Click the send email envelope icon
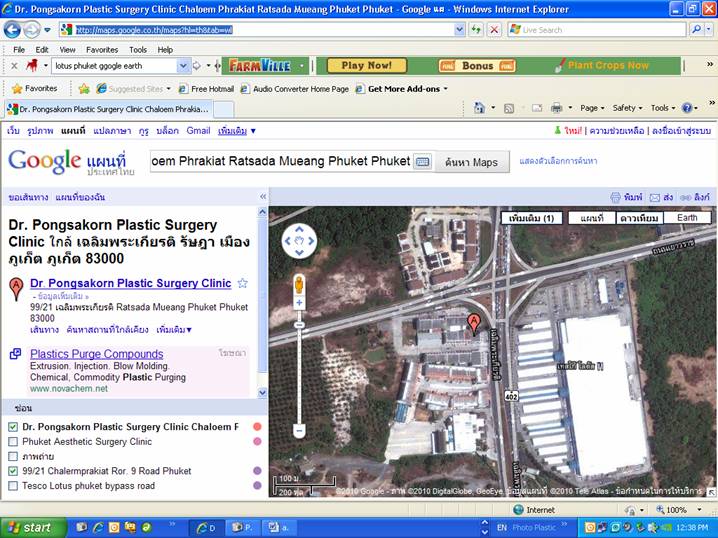718x538 pixels. point(655,197)
